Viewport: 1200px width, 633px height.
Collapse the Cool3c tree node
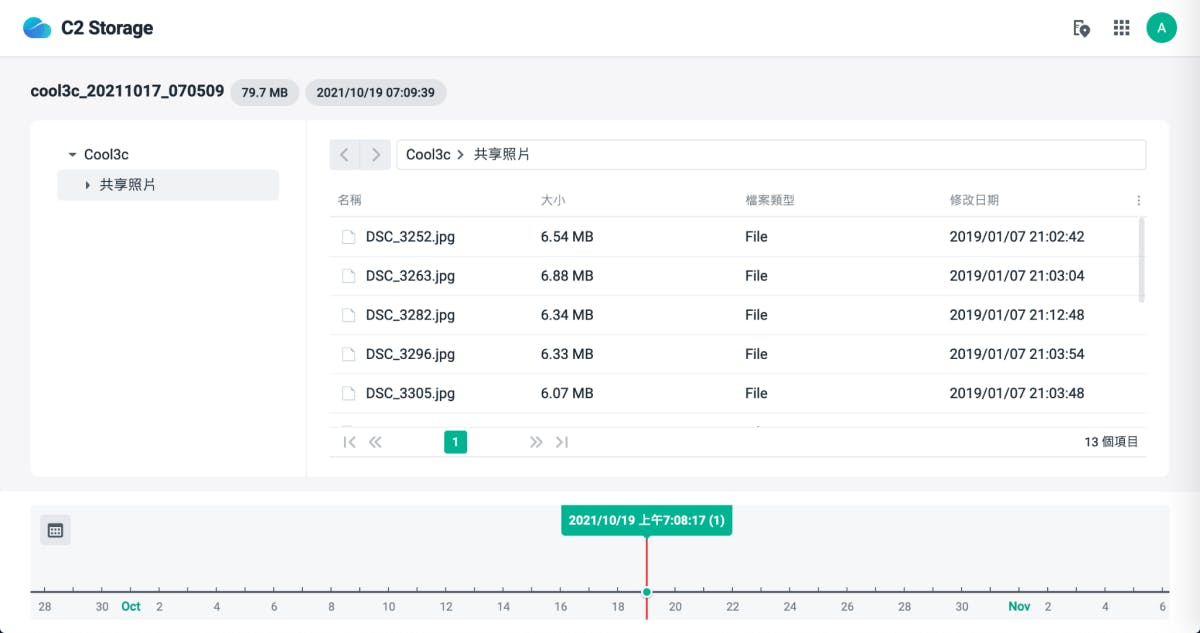pos(72,155)
